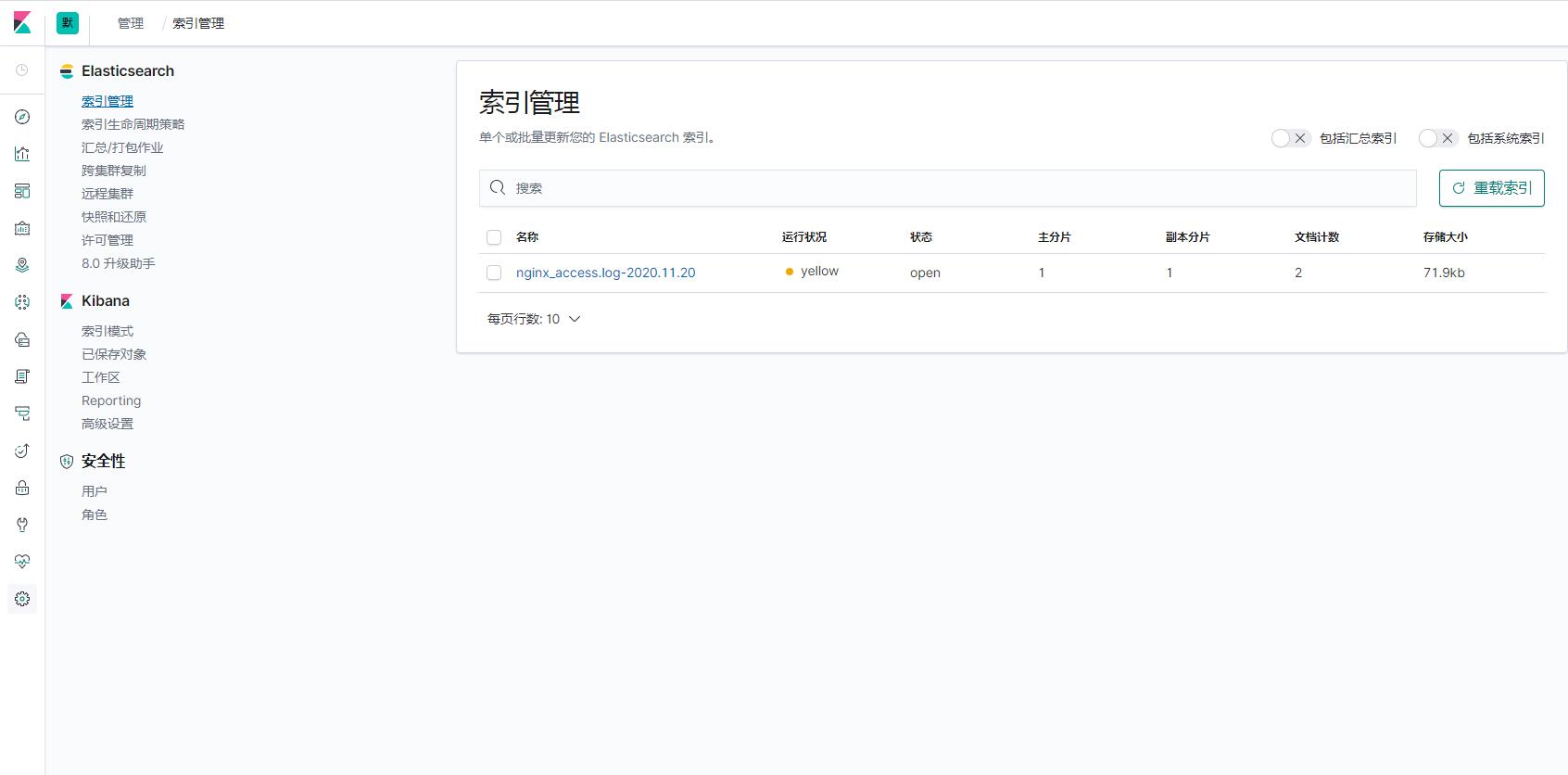1568x775 pixels.
Task: Open Logs icon in sidebar
Action: 22,376
